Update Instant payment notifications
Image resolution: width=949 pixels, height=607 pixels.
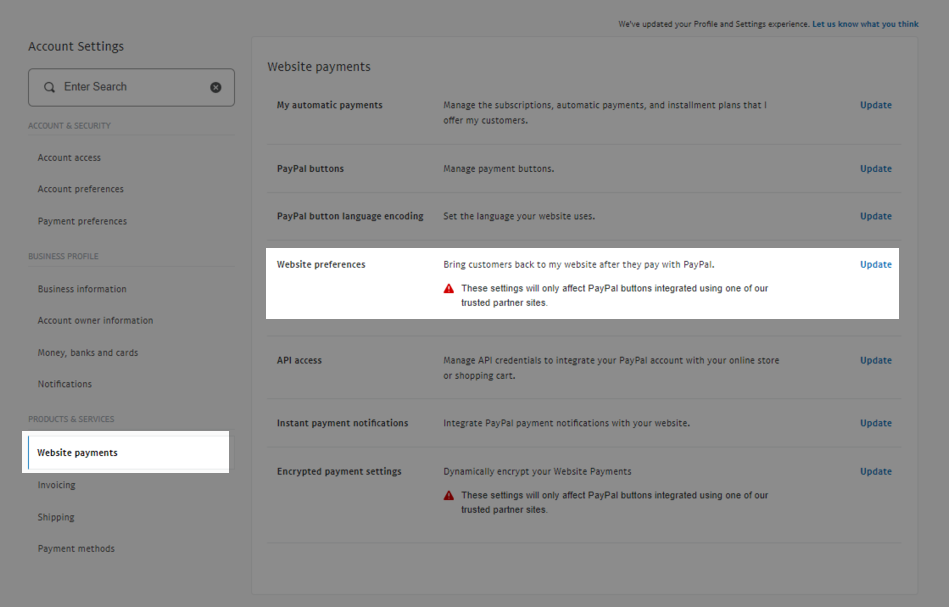876,423
